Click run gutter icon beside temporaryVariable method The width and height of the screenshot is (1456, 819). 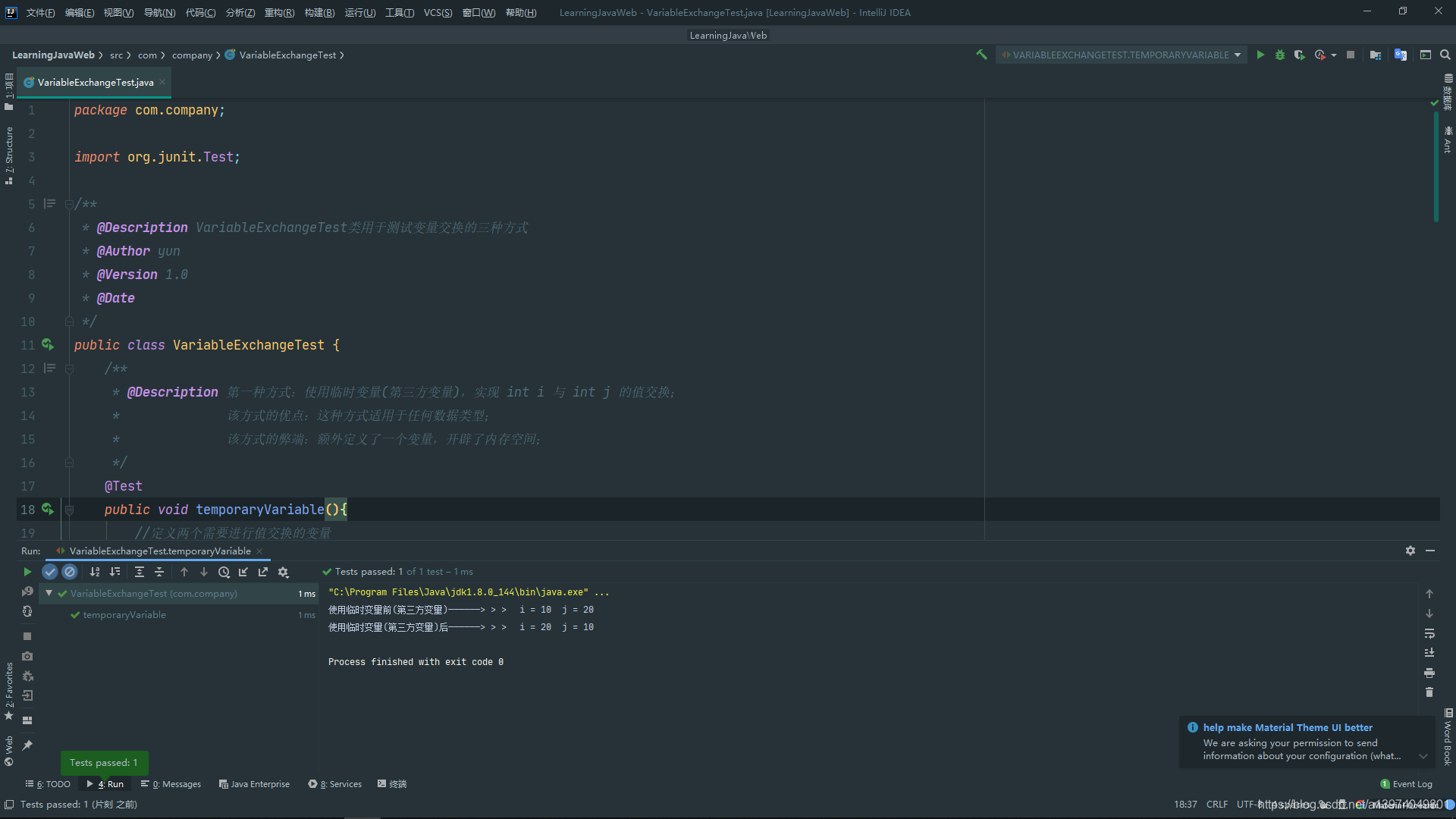click(x=48, y=509)
